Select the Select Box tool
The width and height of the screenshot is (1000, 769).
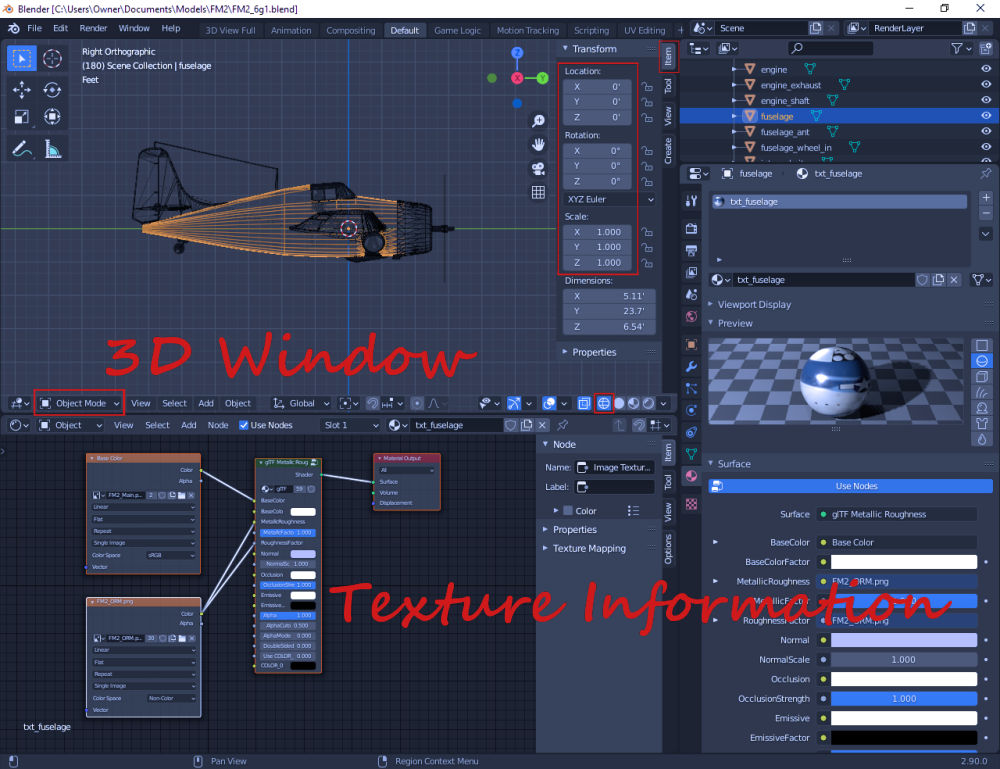point(21,59)
